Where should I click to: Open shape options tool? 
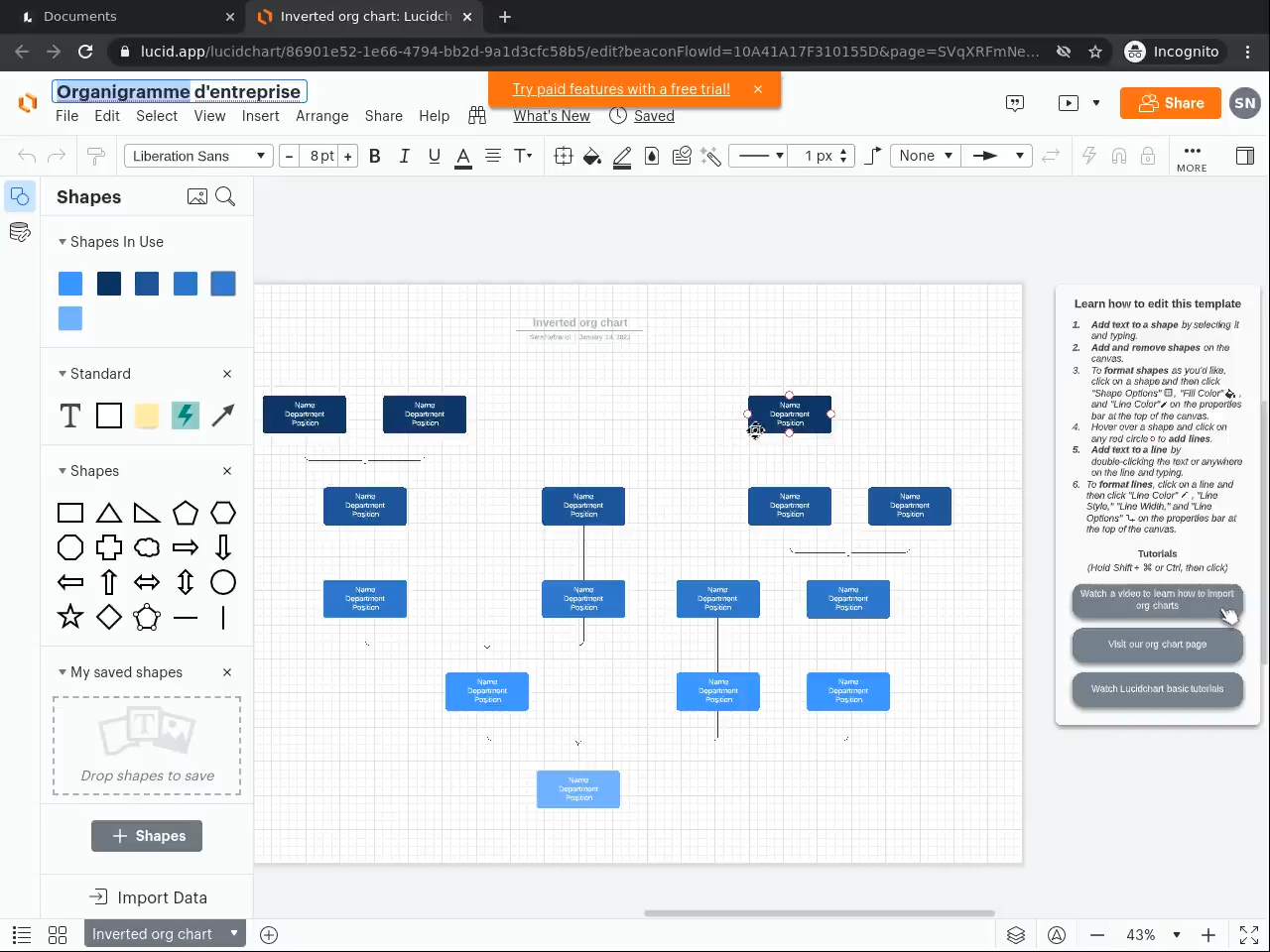pos(563,156)
